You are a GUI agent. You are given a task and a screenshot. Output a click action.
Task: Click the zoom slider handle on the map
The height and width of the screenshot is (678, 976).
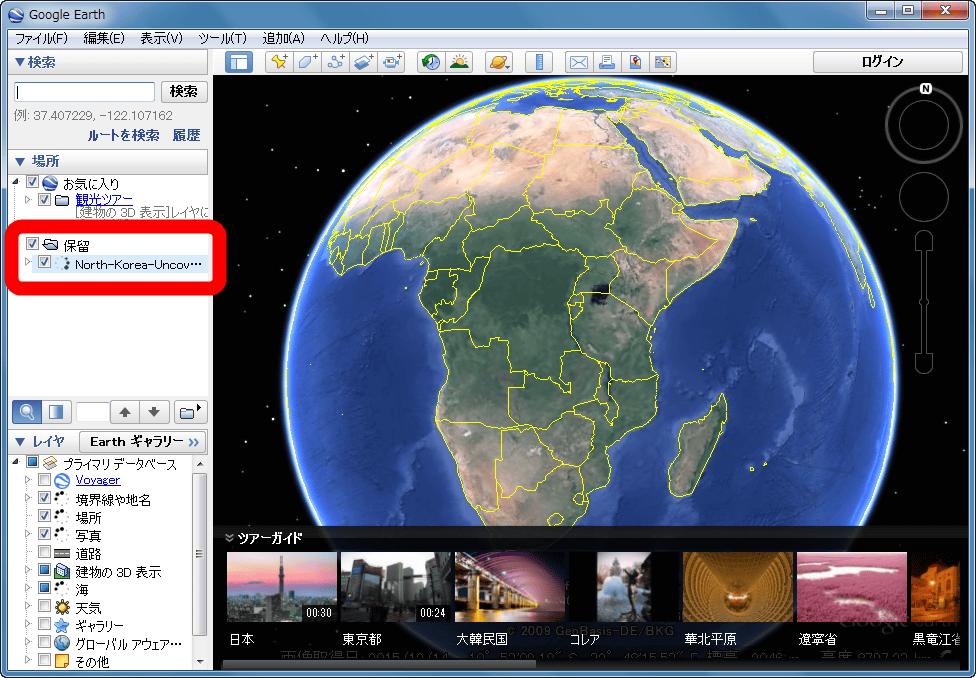click(924, 302)
